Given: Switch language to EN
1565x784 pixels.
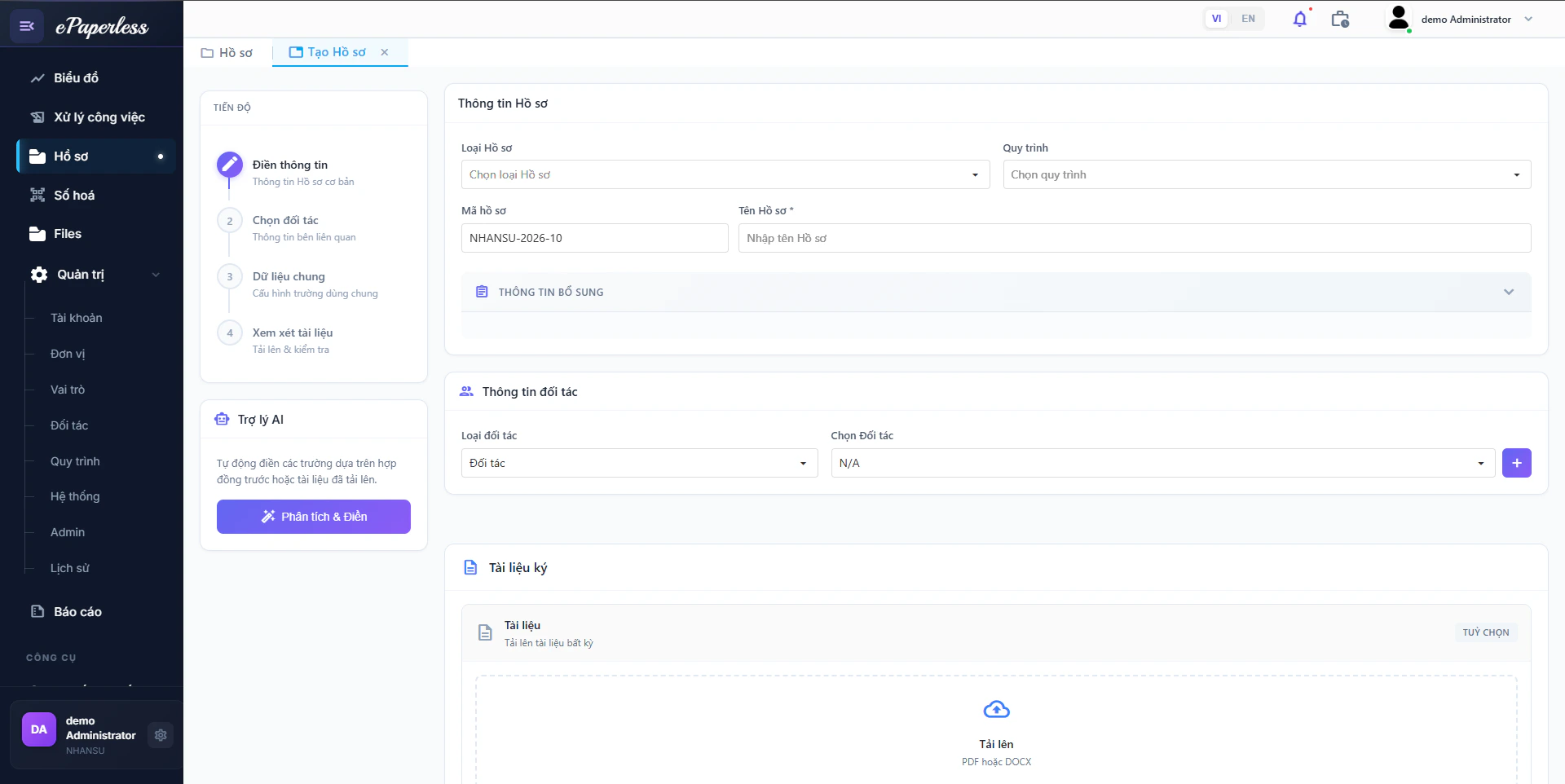Looking at the screenshot, I should pyautogui.click(x=1248, y=19).
